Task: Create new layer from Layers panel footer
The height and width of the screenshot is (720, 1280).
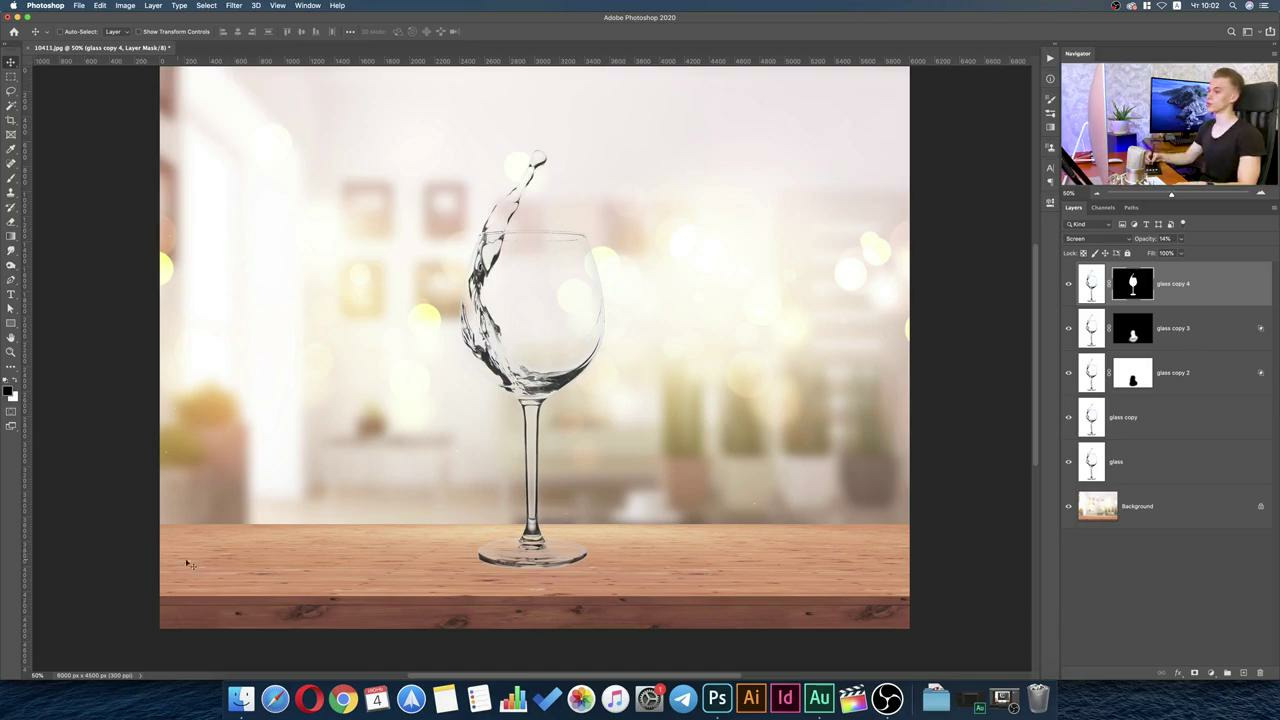Action: pyautogui.click(x=1243, y=673)
